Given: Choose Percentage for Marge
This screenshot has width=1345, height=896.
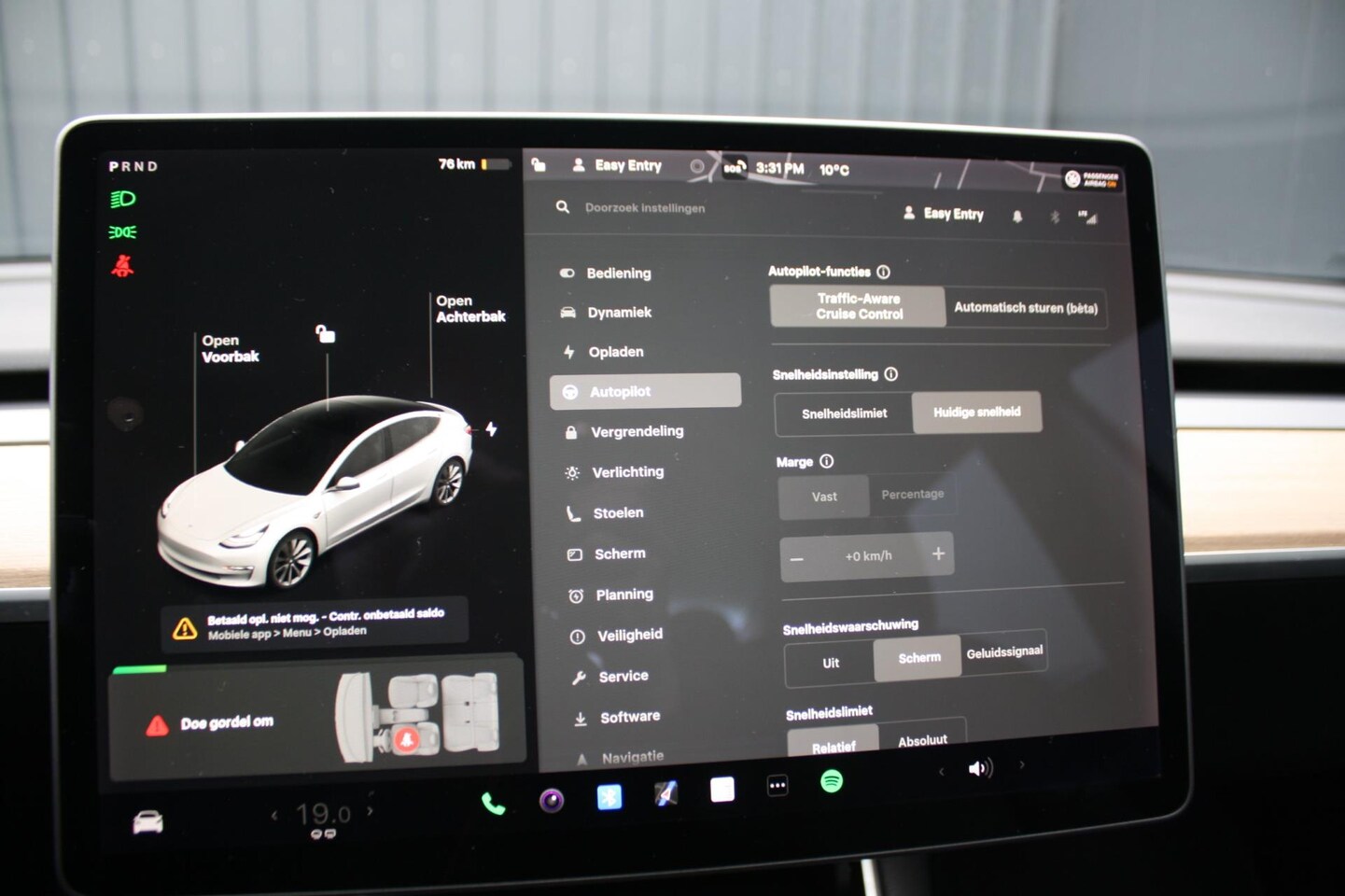Looking at the screenshot, I should pos(912,495).
